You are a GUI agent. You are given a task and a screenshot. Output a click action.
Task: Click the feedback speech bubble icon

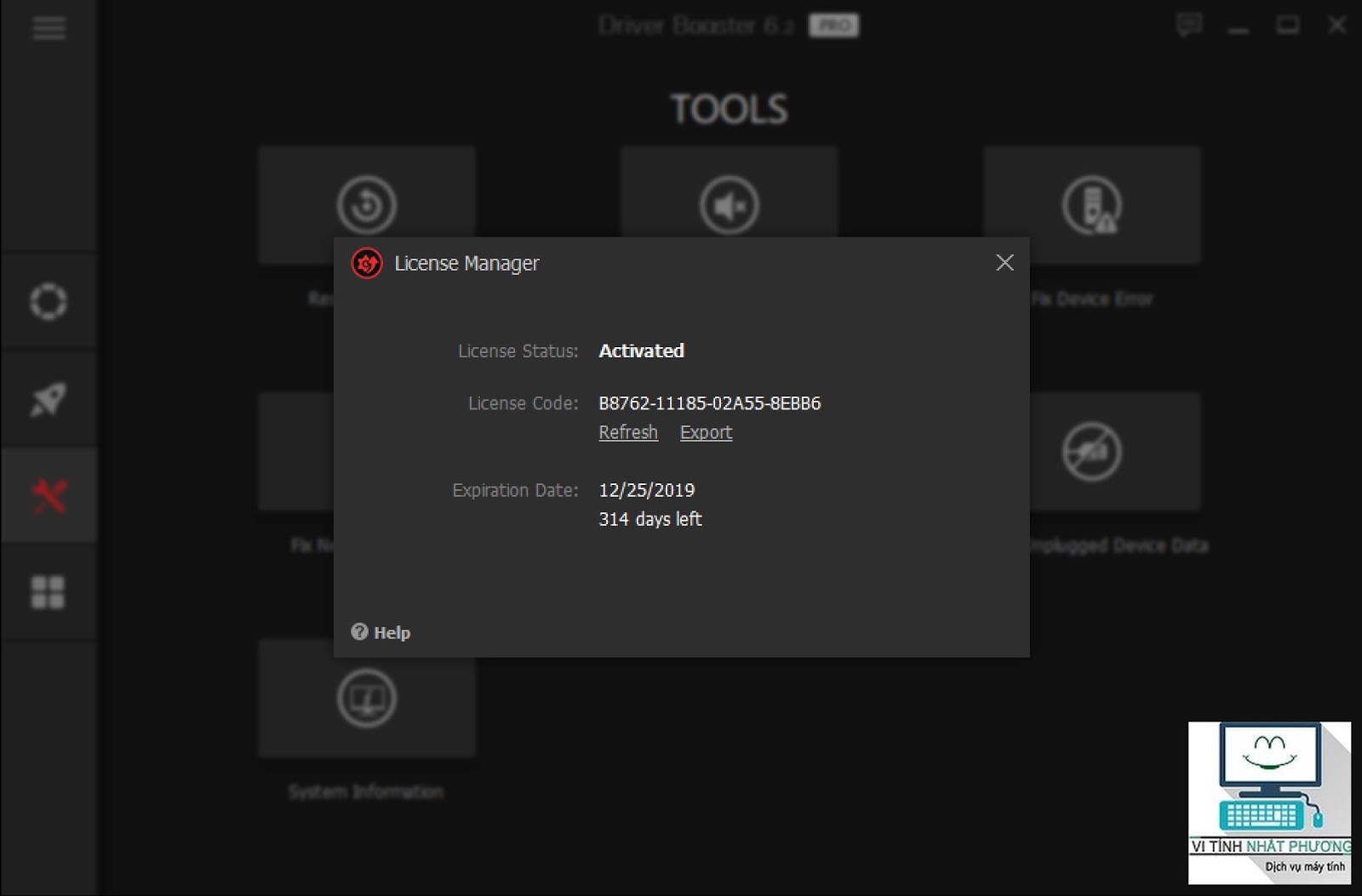point(1191,25)
